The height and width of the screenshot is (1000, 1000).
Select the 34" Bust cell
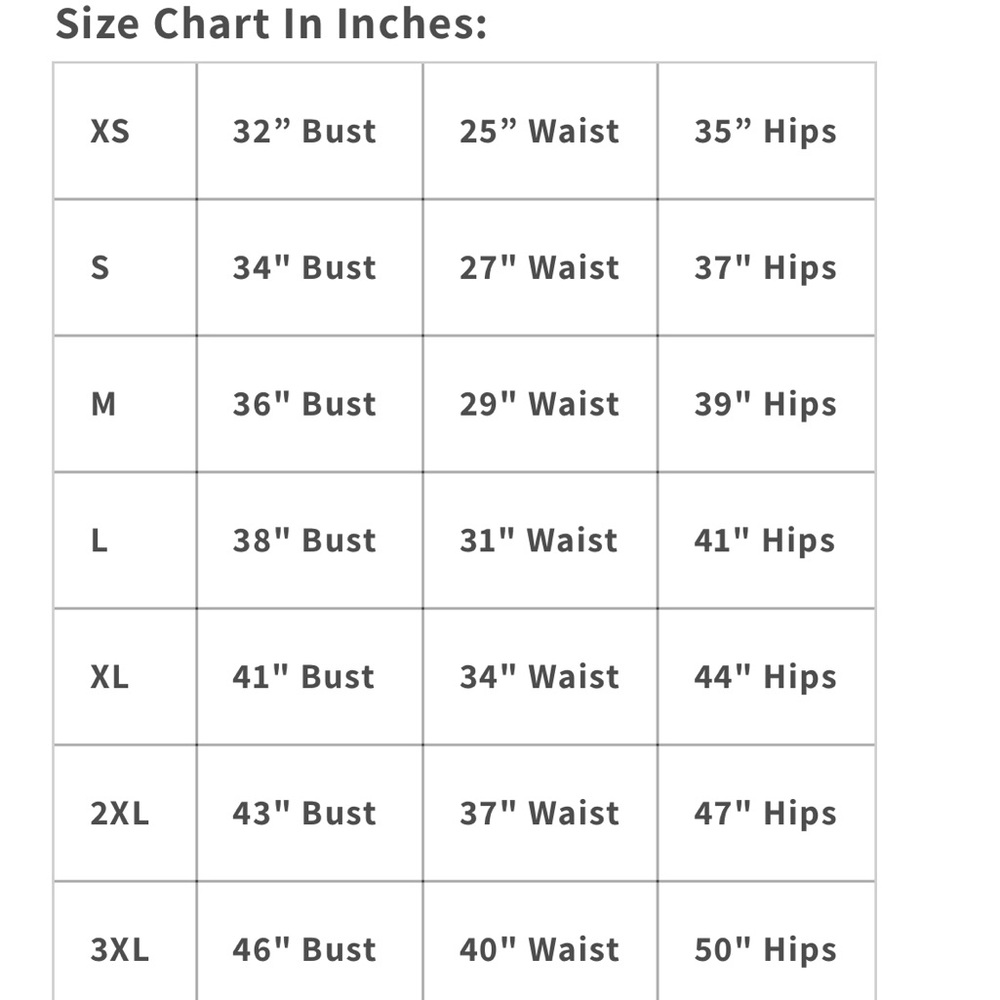[x=310, y=268]
